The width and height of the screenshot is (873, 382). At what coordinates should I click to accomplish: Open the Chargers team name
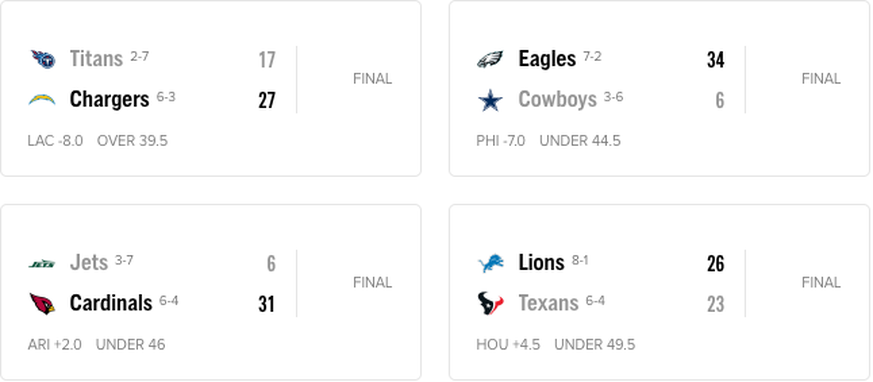(109, 100)
